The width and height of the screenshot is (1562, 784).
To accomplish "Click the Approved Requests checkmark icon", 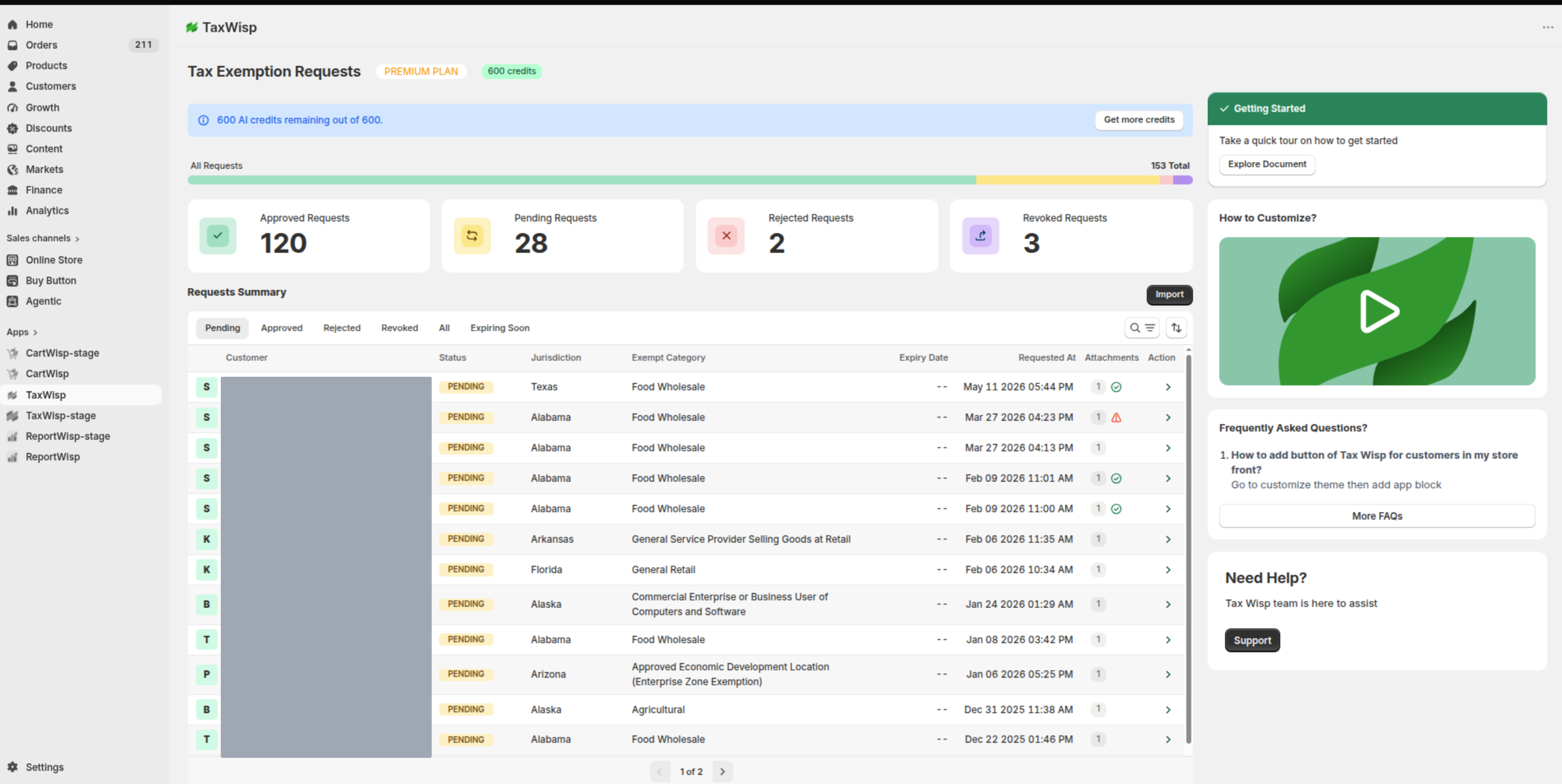I will pyautogui.click(x=217, y=236).
